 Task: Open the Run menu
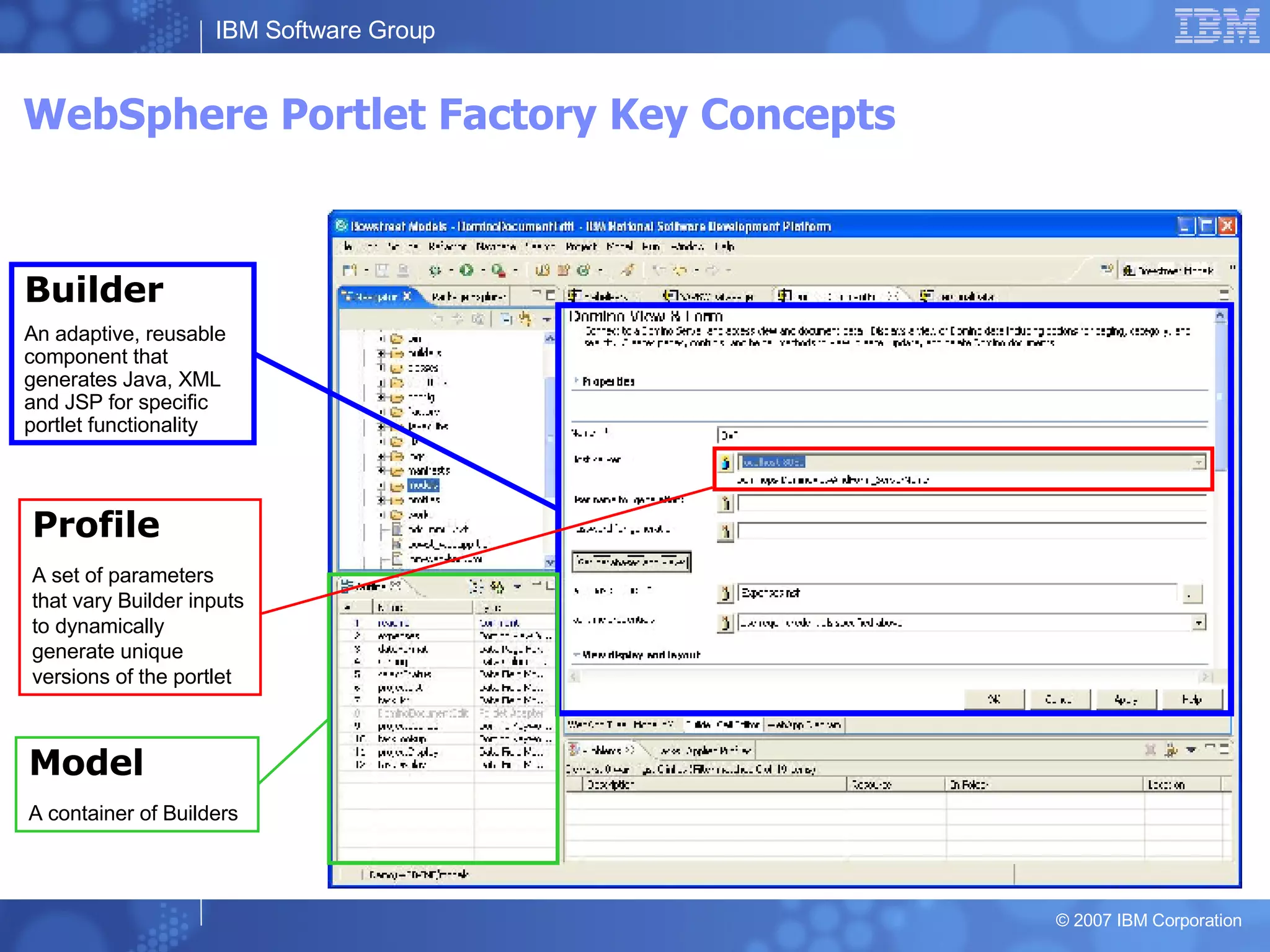651,247
